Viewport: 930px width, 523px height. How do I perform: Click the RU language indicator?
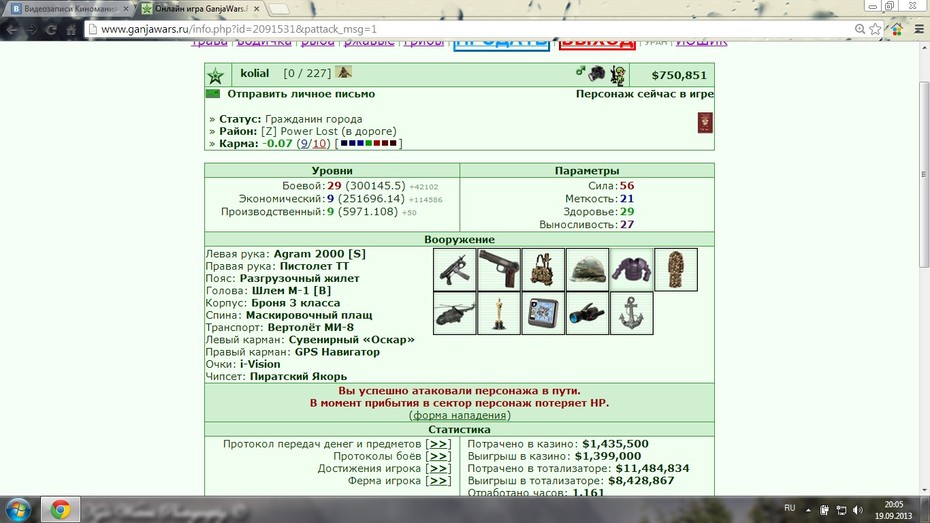[x=789, y=508]
